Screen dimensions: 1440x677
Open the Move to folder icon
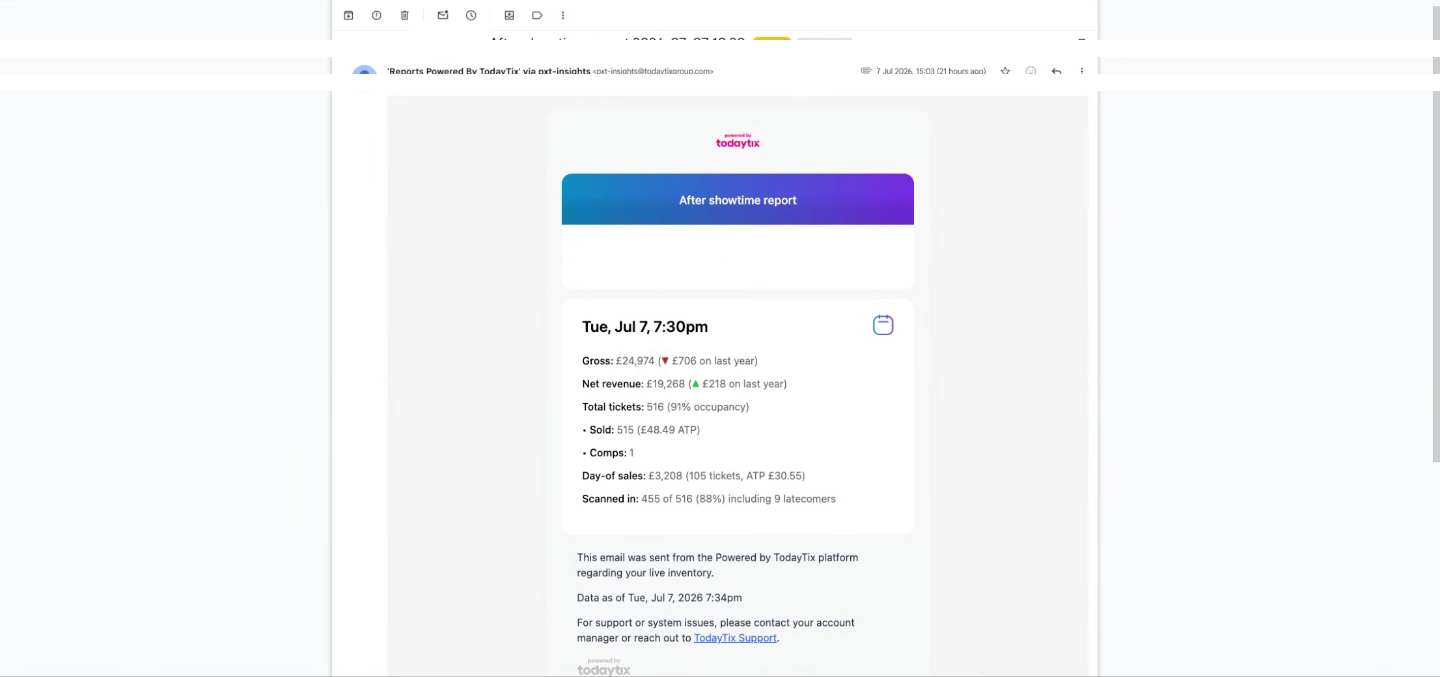509,15
